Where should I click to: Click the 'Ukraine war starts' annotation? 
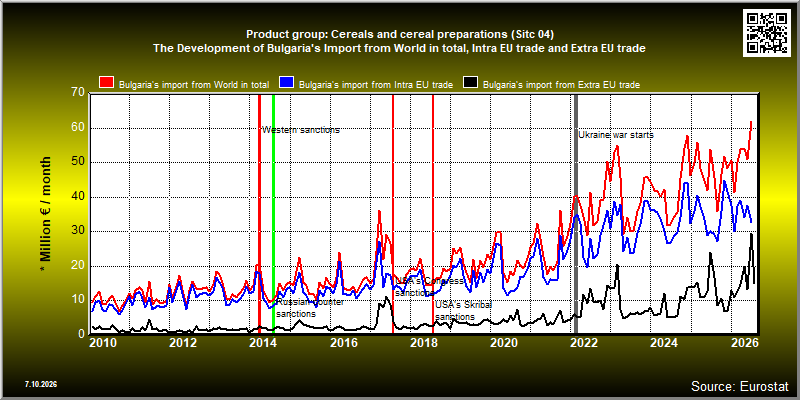[x=616, y=135]
